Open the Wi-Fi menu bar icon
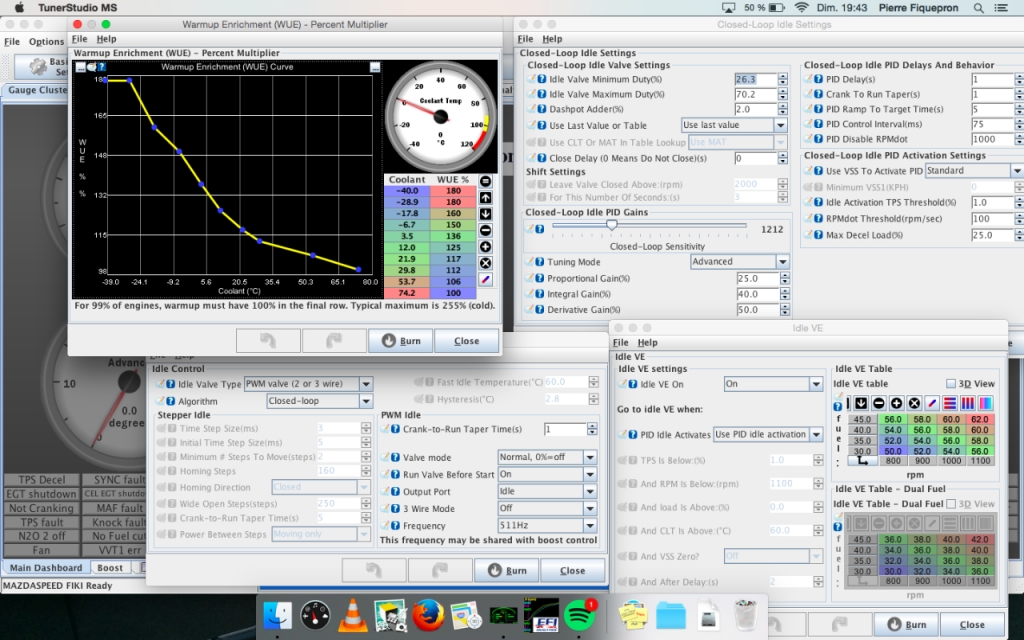Image resolution: width=1024 pixels, height=640 pixels. [801, 8]
